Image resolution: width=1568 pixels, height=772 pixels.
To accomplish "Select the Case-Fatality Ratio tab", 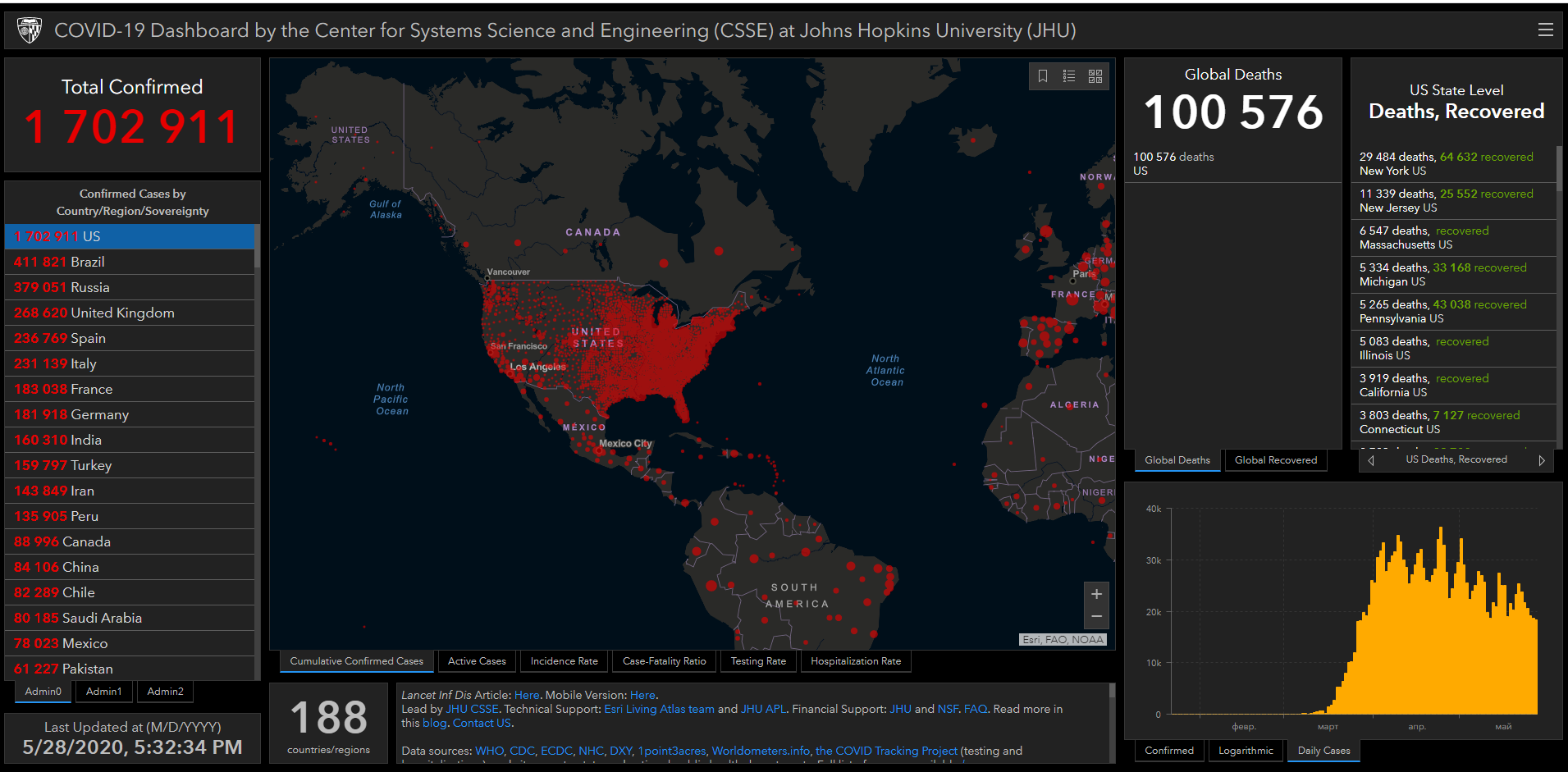I will pos(664,661).
